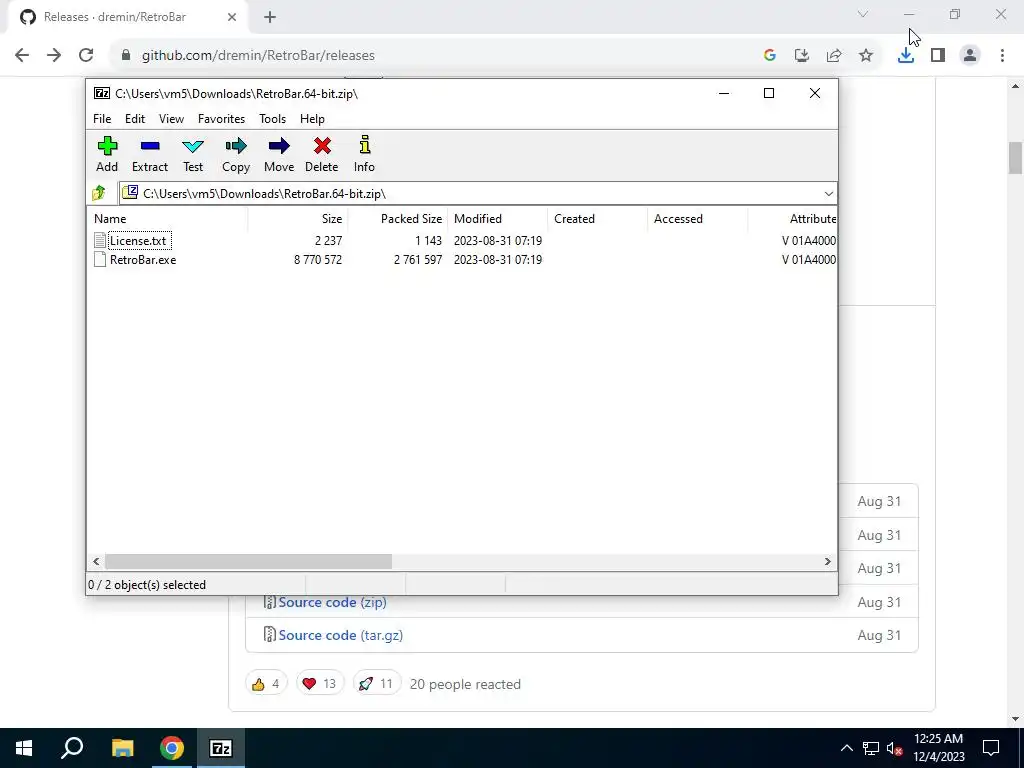Screen dimensions: 1024x768
Task: Select the Releases dremin/RetroBar tab
Action: [x=127, y=18]
